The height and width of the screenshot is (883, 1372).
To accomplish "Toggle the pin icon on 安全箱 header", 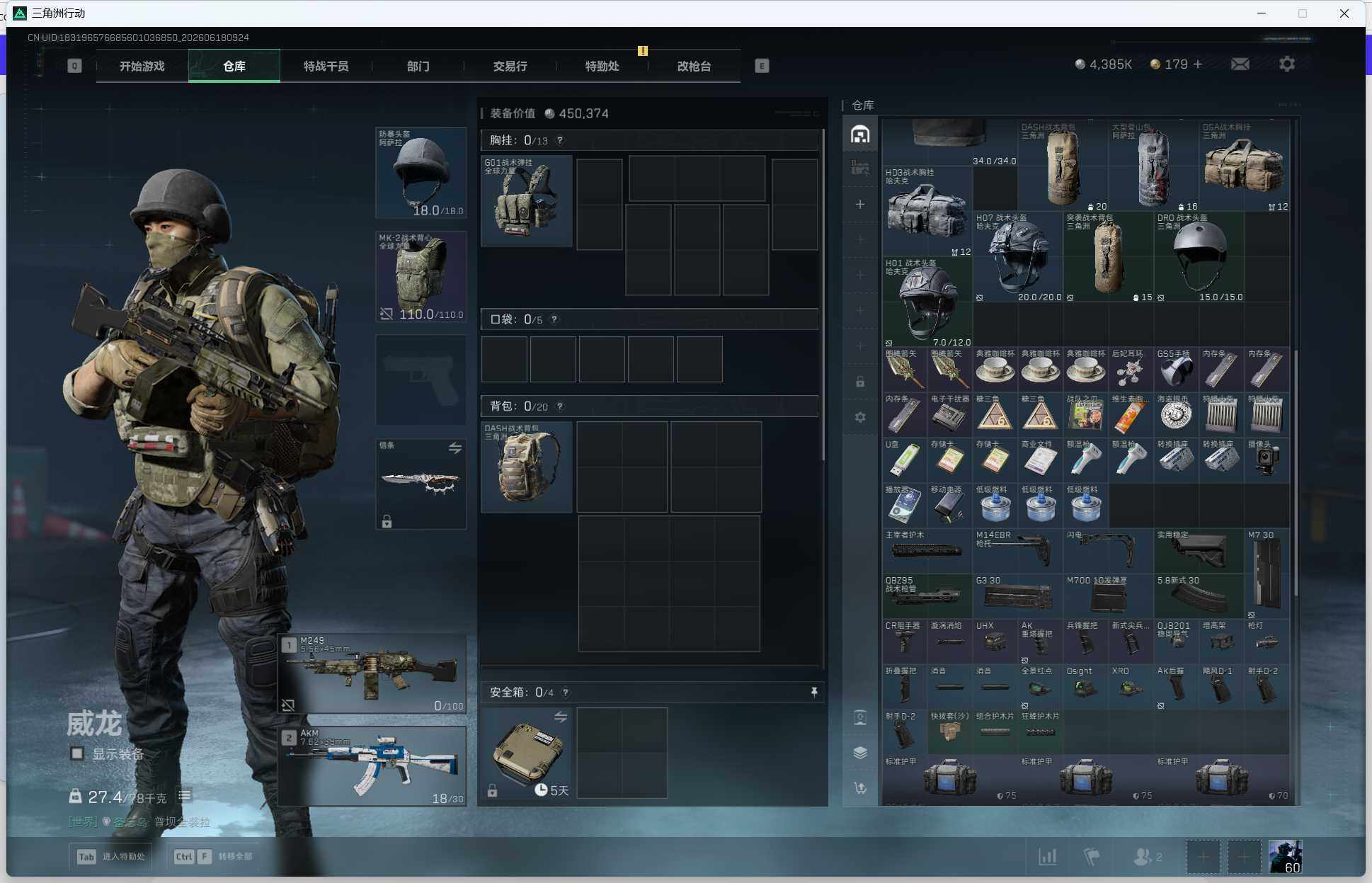I will click(x=814, y=692).
